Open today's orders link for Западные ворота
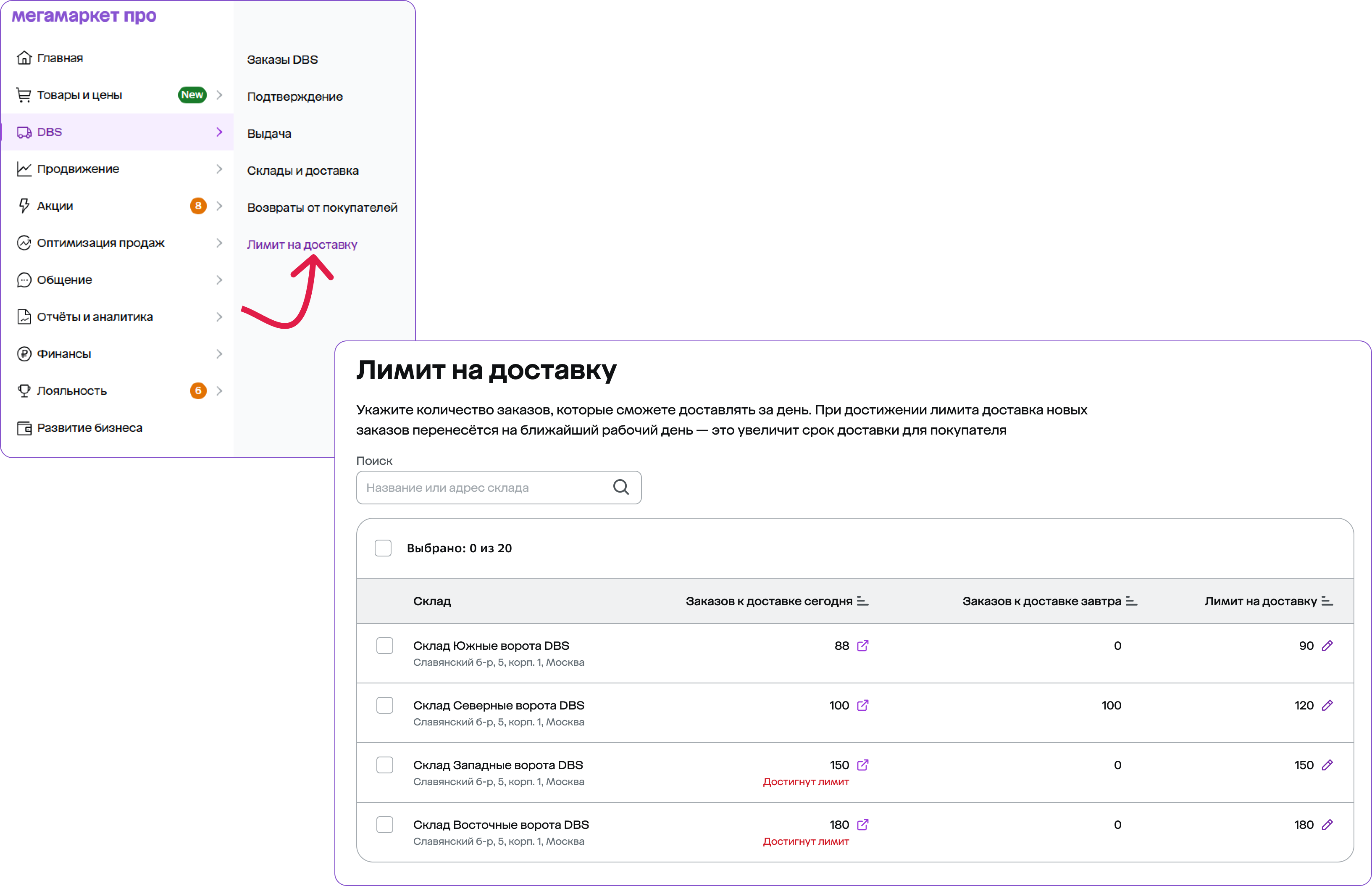 [862, 765]
